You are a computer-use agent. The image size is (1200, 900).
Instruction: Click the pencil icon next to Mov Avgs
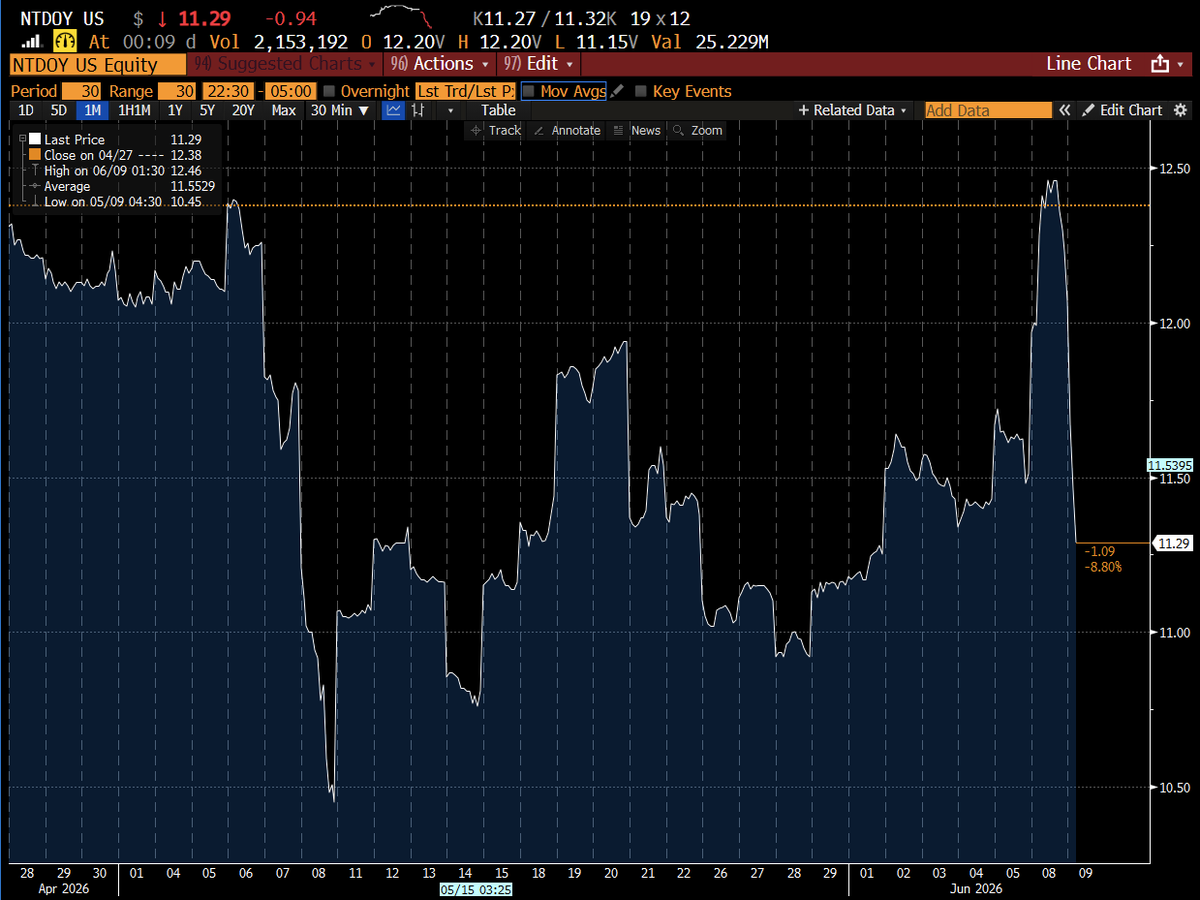coord(618,91)
